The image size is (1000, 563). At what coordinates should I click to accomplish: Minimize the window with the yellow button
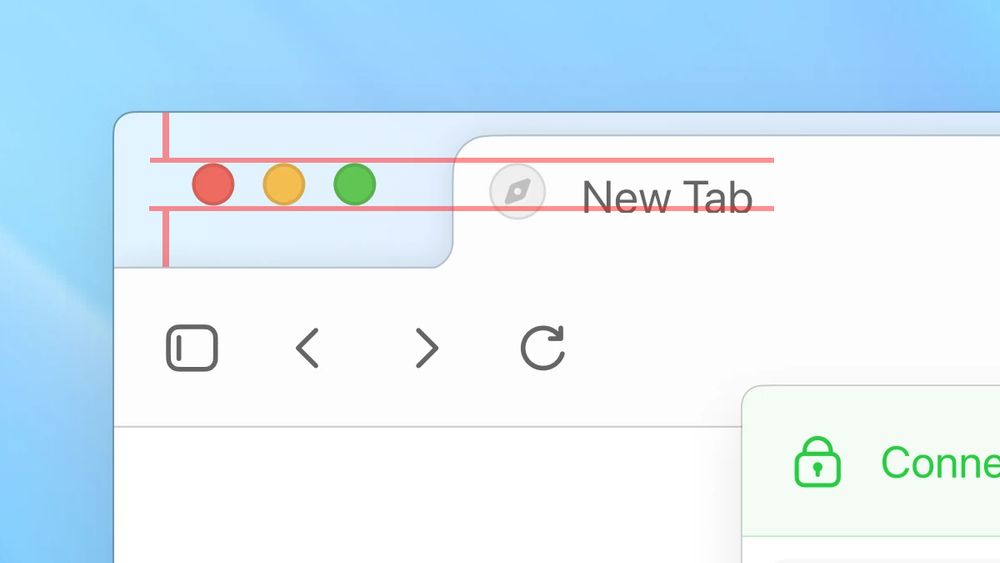pos(284,184)
